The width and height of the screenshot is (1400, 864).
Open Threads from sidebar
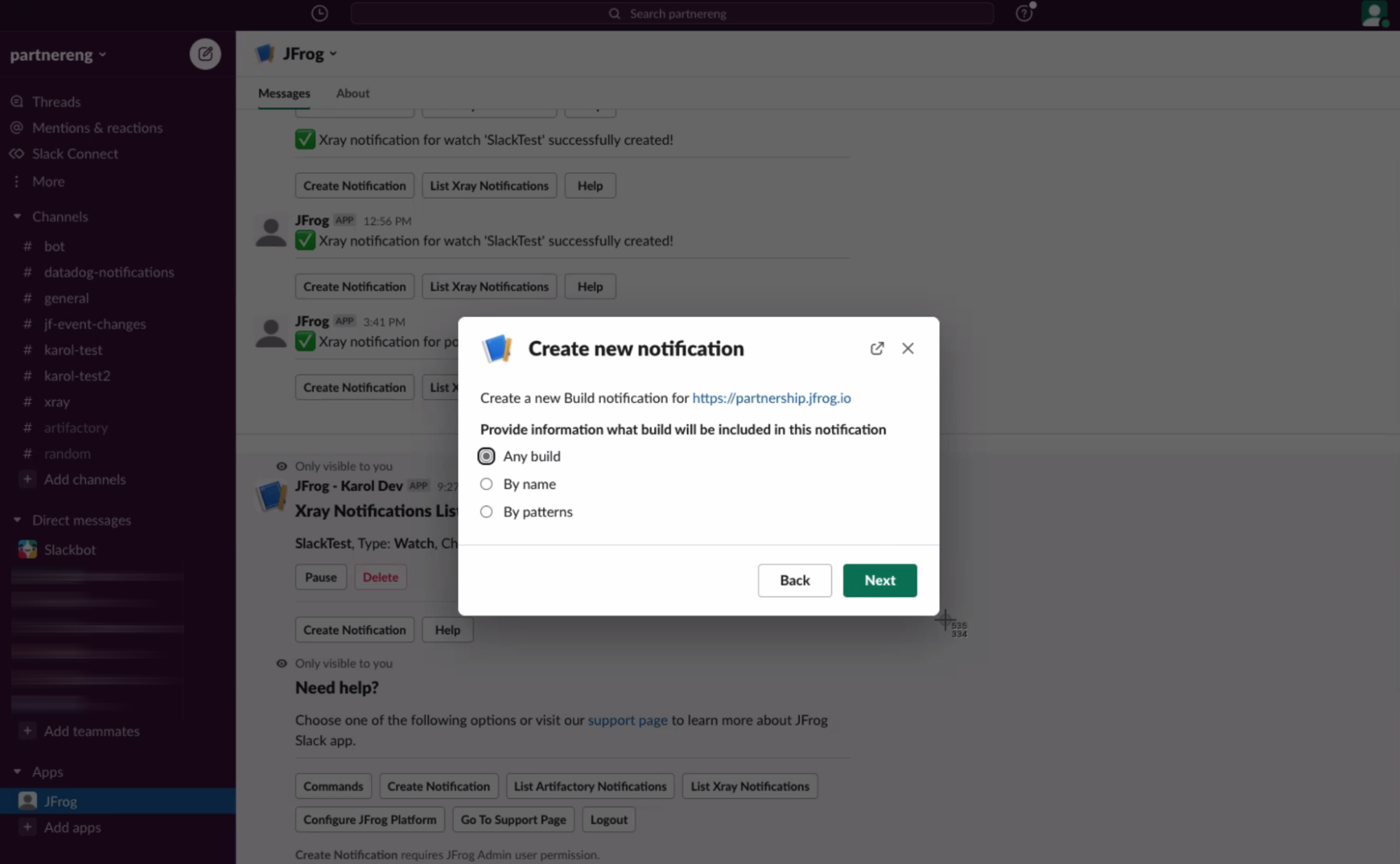pos(56,102)
